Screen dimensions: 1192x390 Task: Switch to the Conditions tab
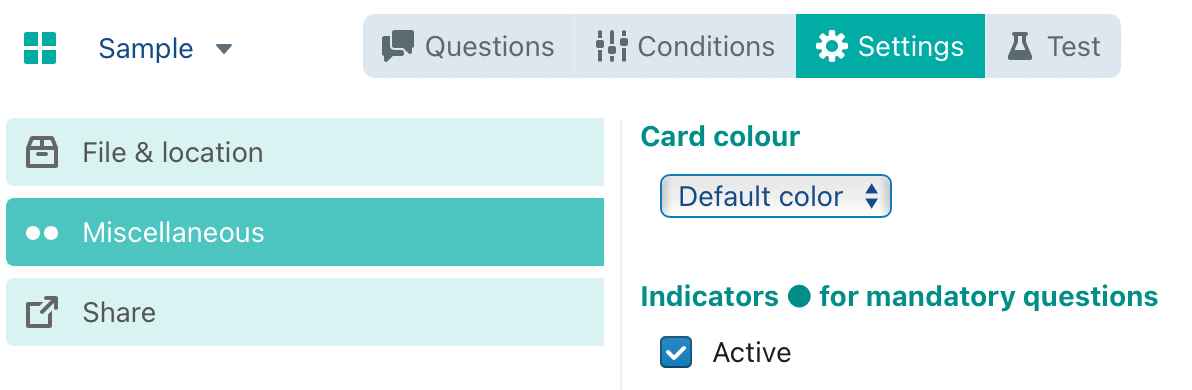(685, 46)
